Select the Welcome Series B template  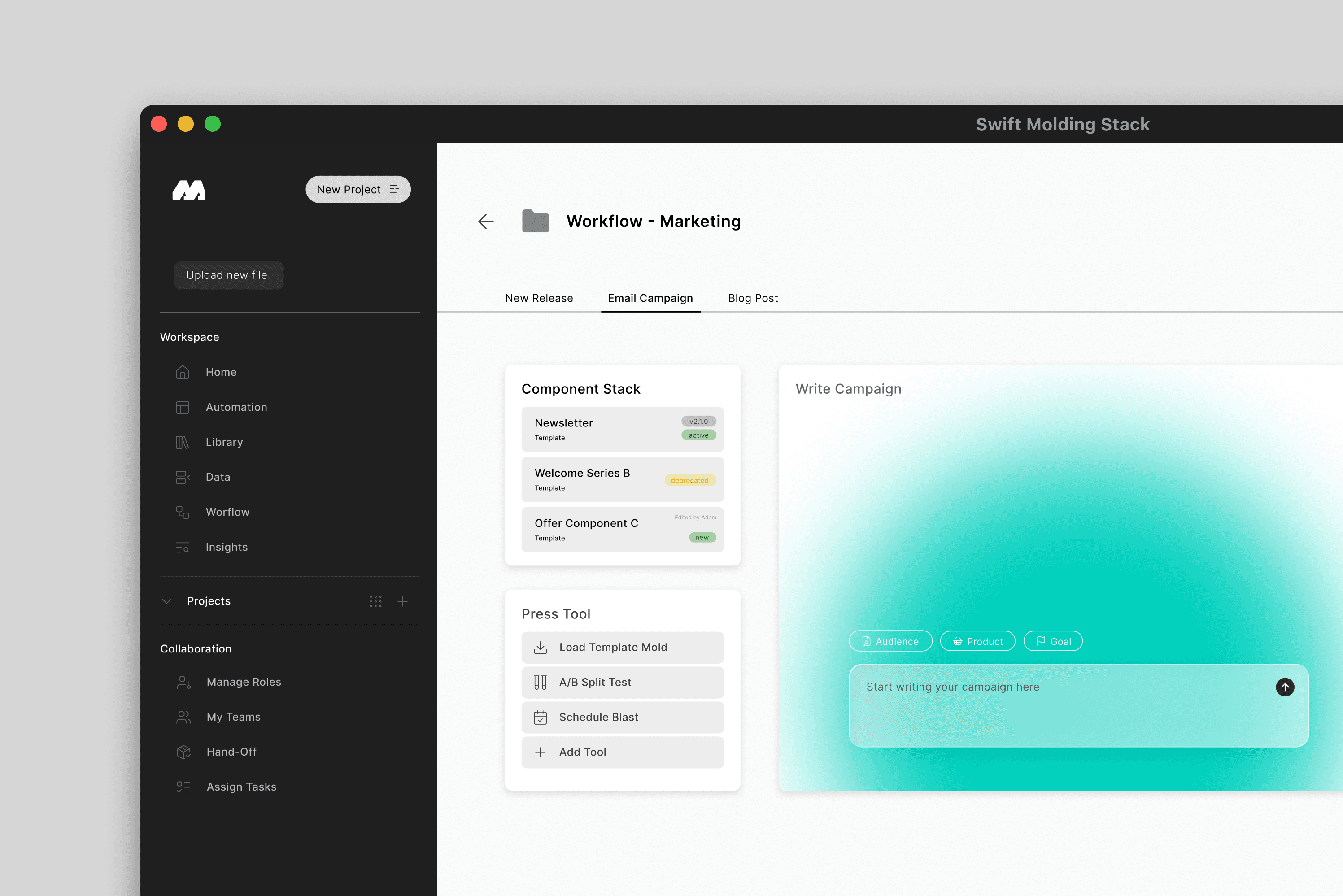click(x=622, y=479)
